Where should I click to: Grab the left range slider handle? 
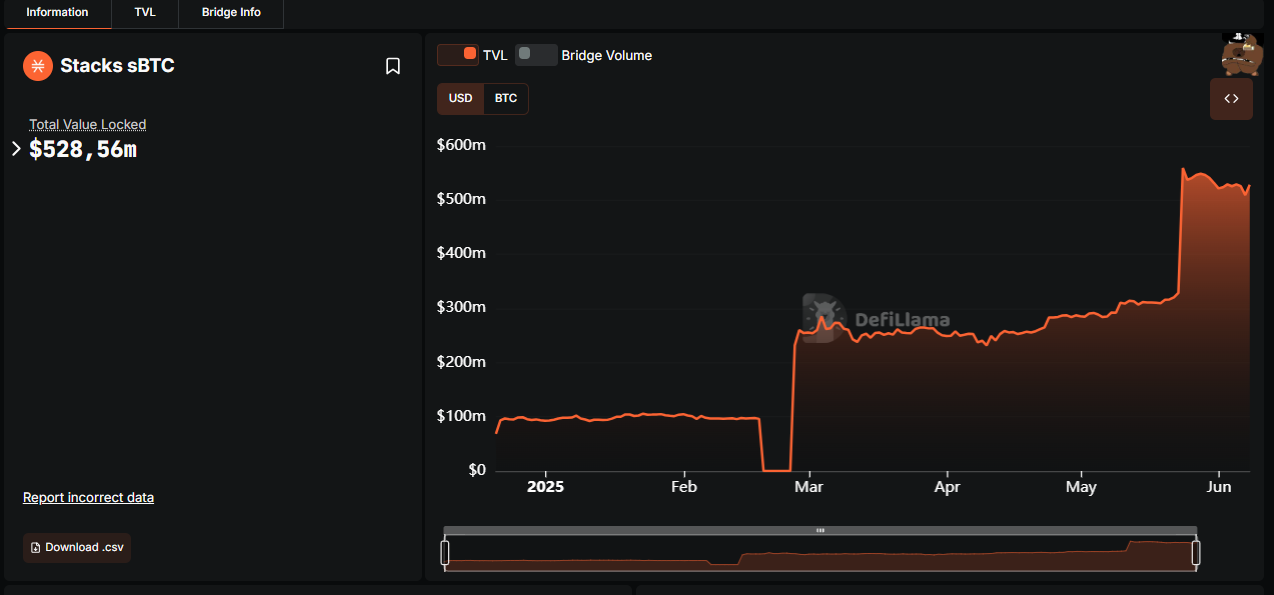pyautogui.click(x=445, y=553)
